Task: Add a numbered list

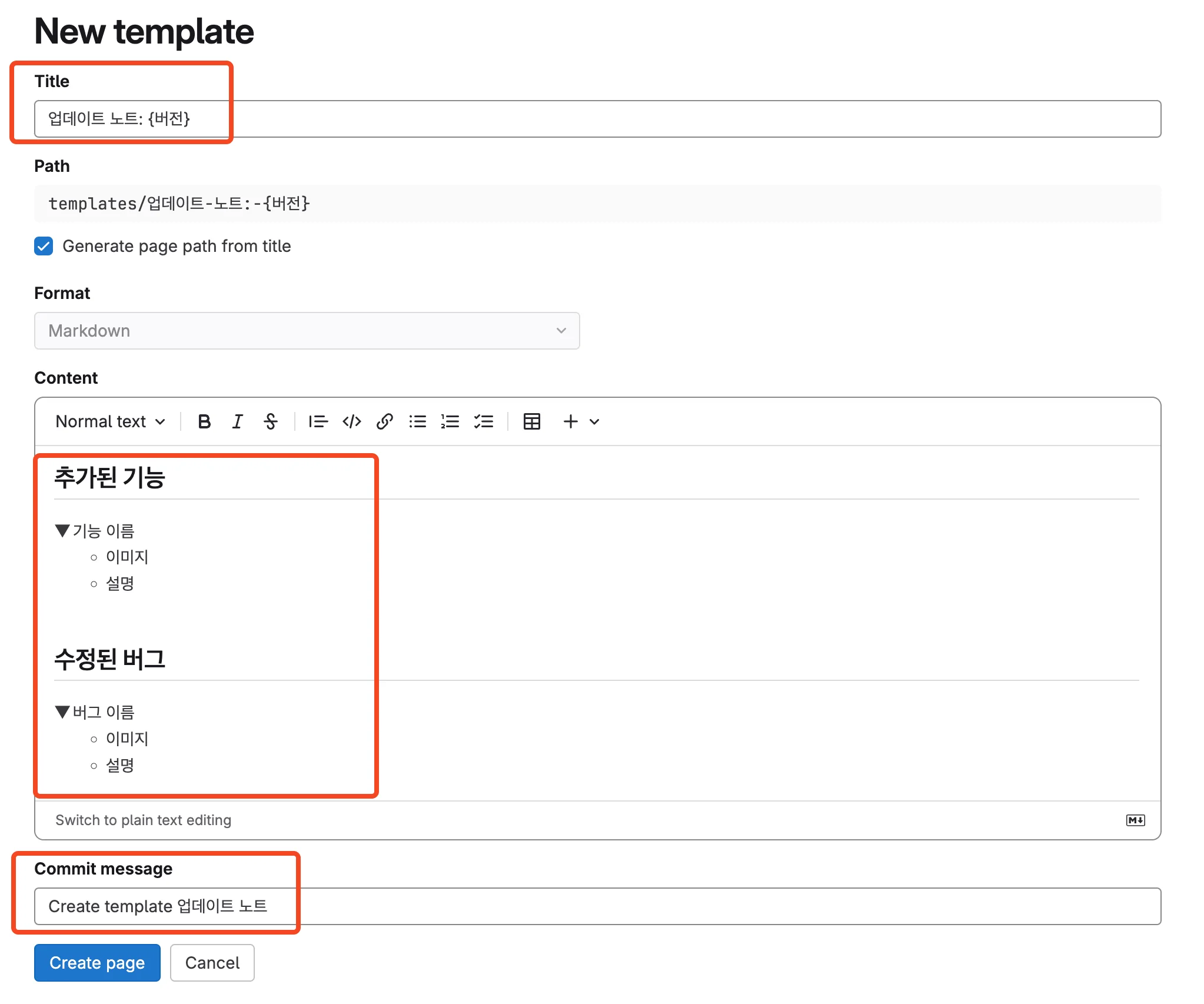Action: pos(450,421)
